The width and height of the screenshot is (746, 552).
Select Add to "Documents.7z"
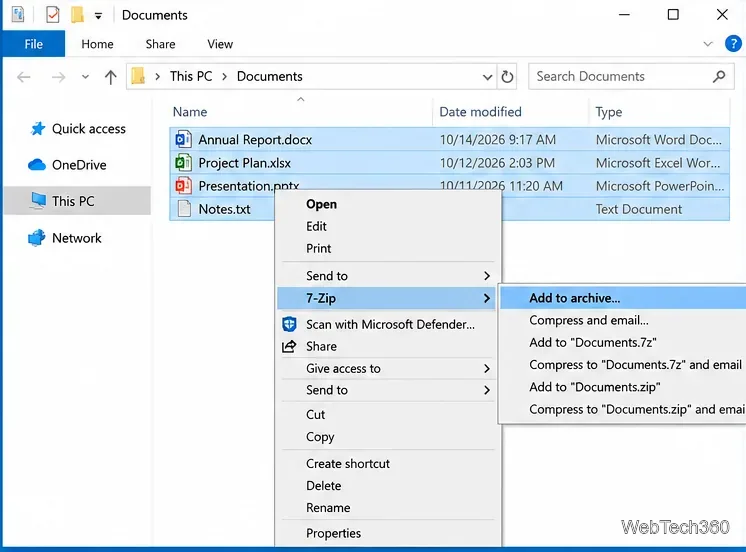pyautogui.click(x=623, y=343)
